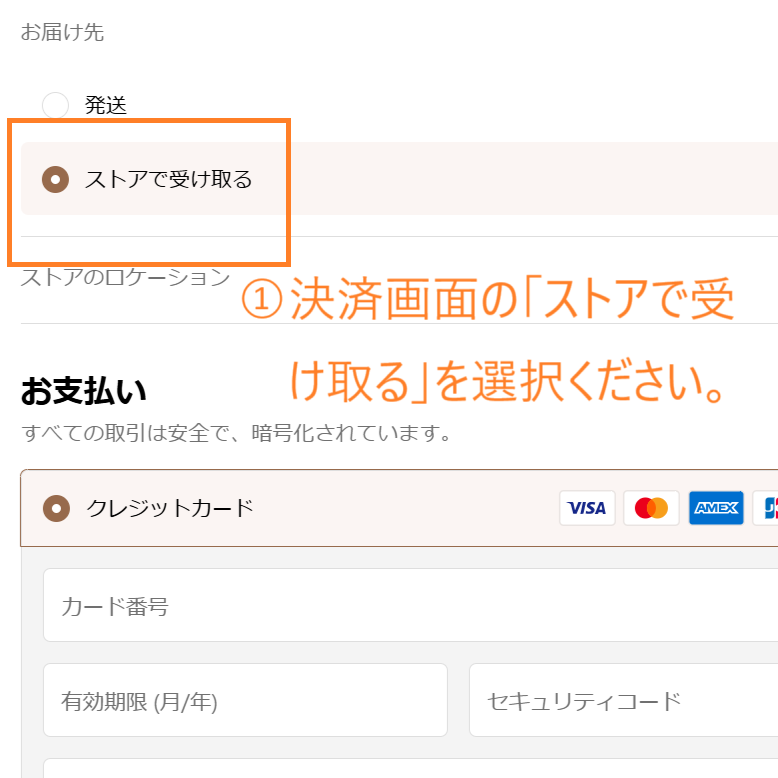Click the クレジットカード label text
The height and width of the screenshot is (778, 778).
click(170, 508)
